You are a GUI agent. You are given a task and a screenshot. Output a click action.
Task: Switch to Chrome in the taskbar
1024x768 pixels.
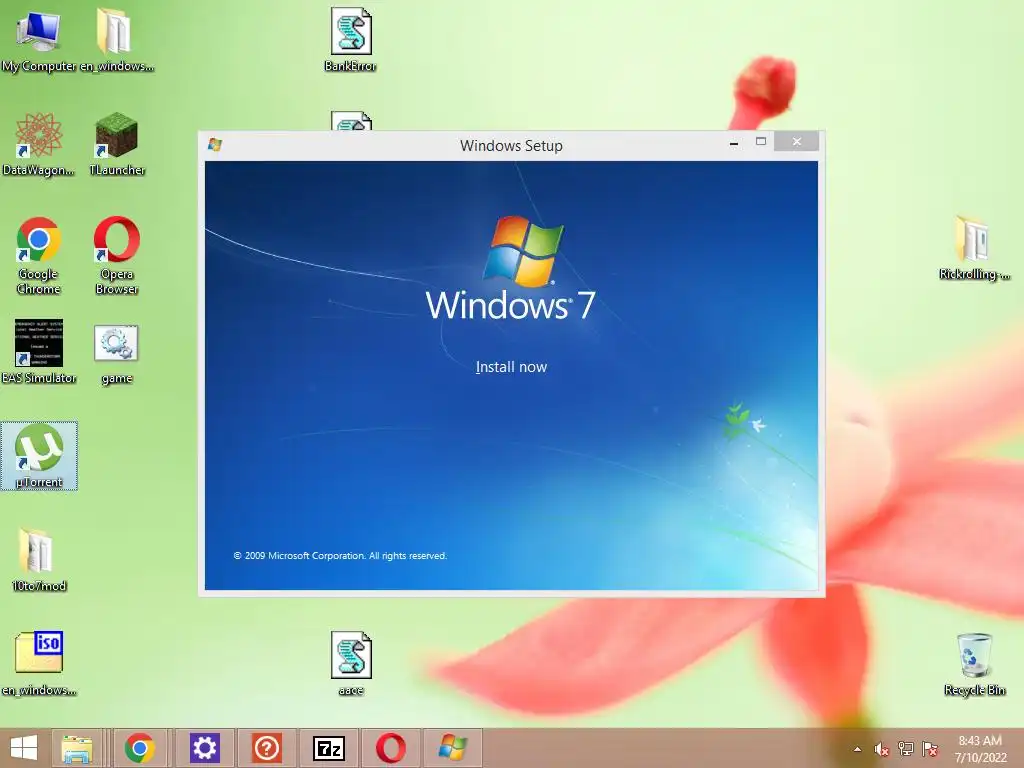pos(140,748)
